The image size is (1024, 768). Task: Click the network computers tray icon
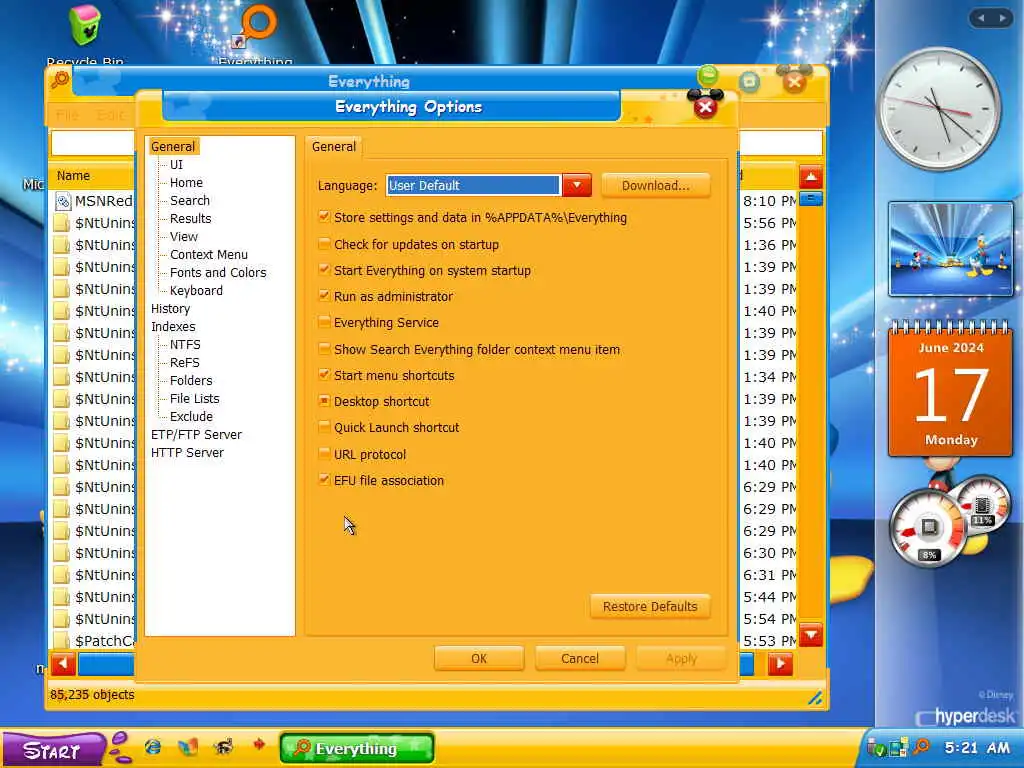point(899,747)
